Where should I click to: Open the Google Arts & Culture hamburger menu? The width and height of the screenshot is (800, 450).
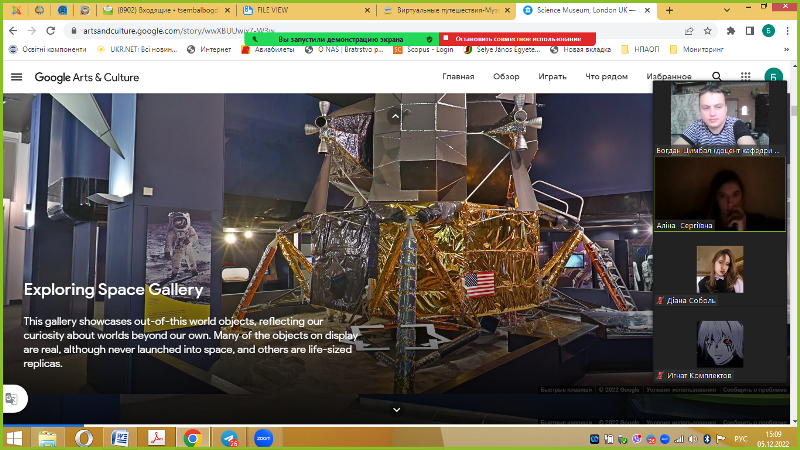(x=16, y=77)
